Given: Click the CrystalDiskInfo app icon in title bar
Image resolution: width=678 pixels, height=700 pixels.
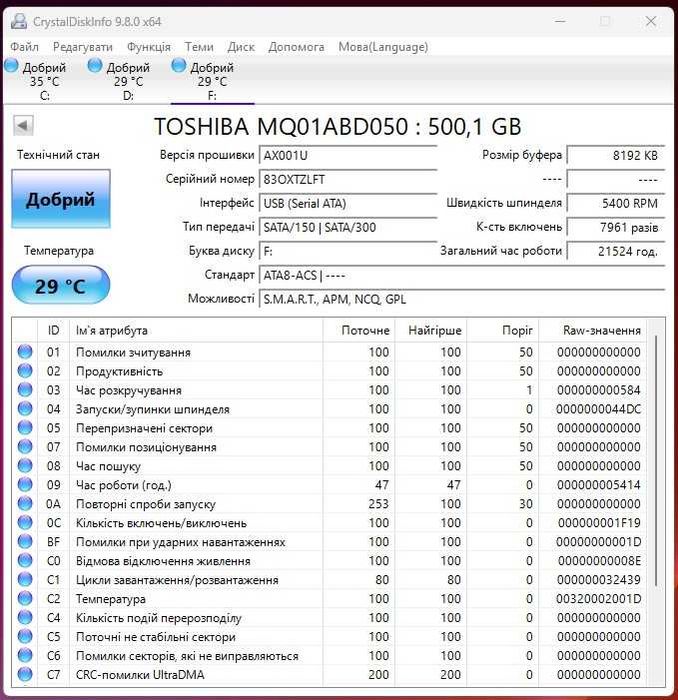Looking at the screenshot, I should pos(19,21).
